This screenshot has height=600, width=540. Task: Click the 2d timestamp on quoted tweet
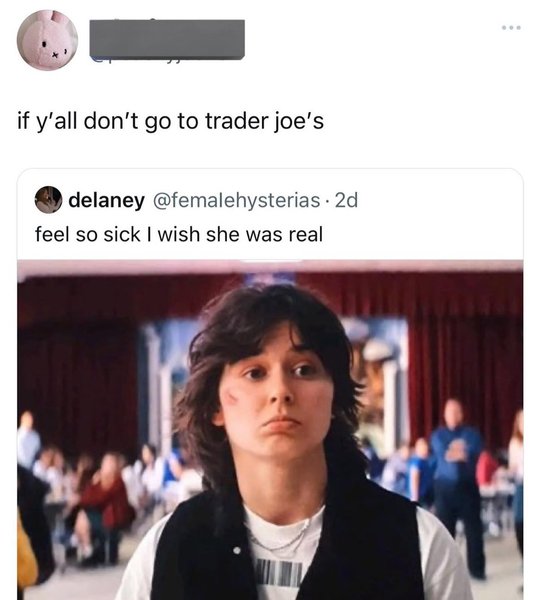point(346,200)
